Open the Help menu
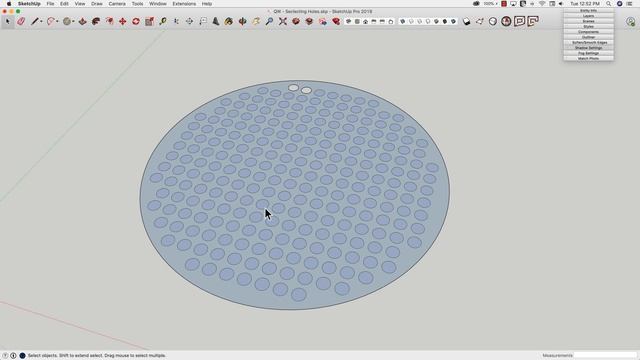Viewport: 640px width, 360px height. [x=207, y=4]
